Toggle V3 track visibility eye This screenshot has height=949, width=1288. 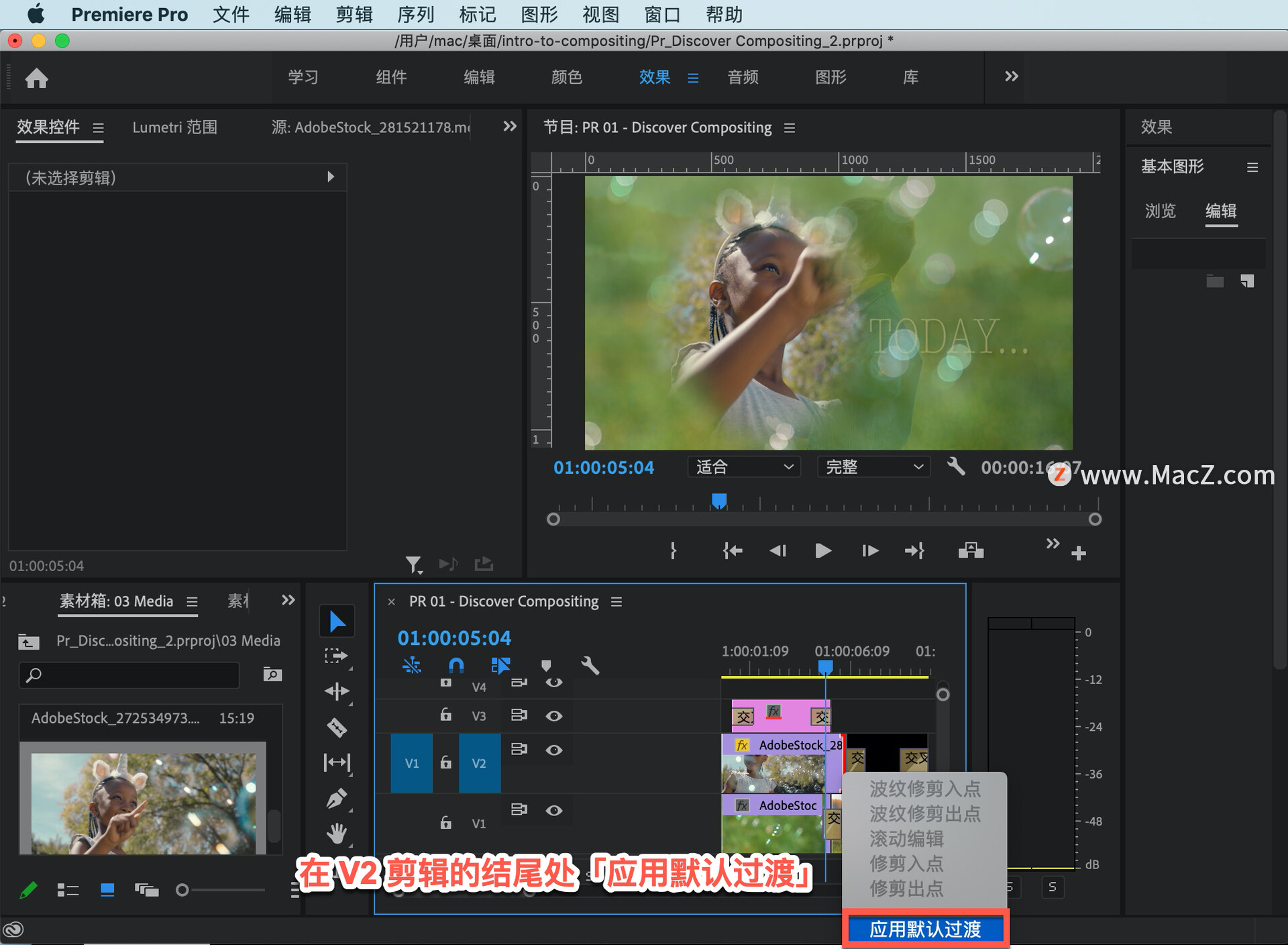click(553, 716)
